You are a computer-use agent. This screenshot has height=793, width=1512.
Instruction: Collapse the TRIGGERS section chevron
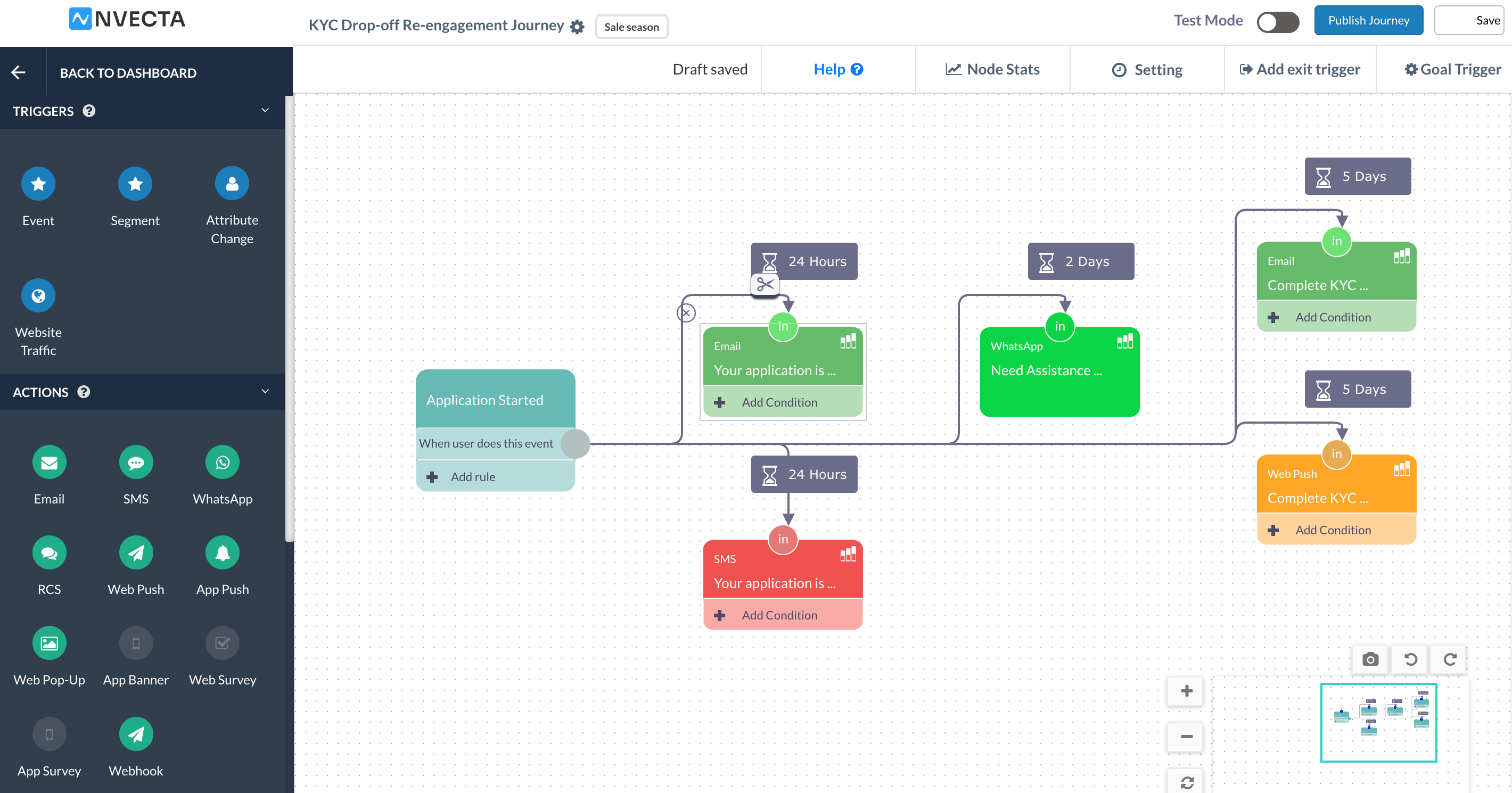point(265,110)
